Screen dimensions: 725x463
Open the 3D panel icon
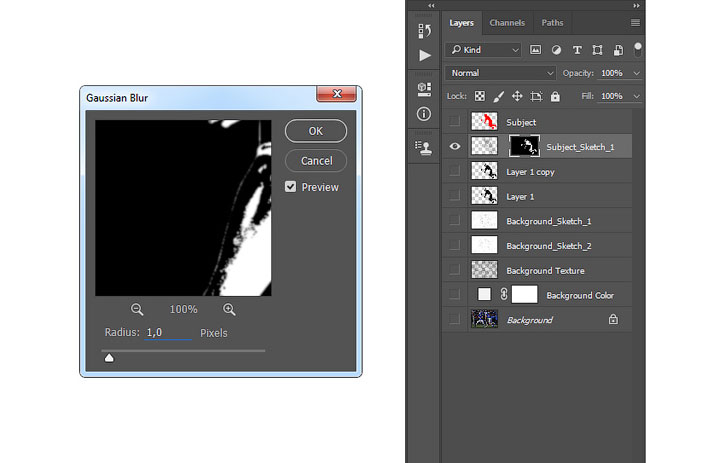coord(424,89)
